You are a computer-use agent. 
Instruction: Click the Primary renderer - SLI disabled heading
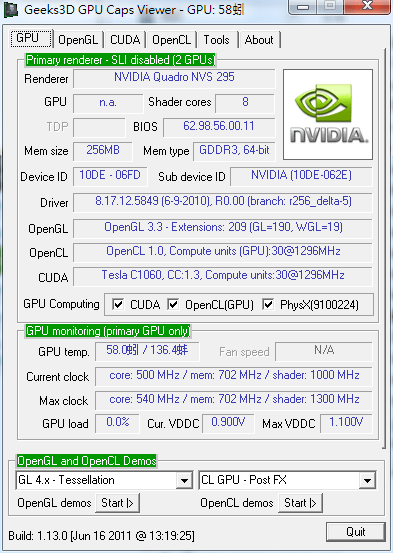120,60
